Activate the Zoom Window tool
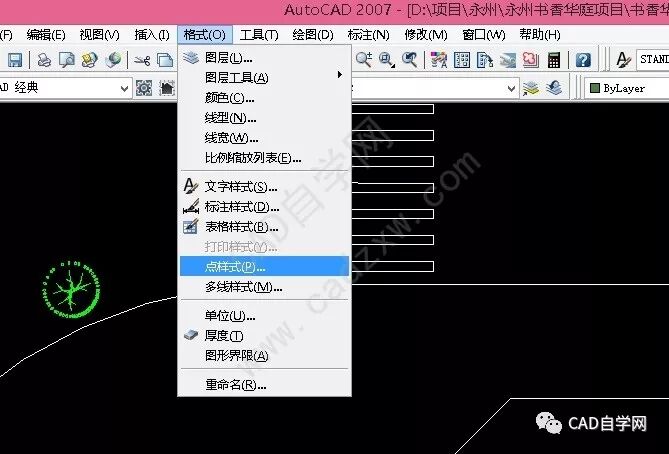This screenshot has width=669, height=454. pyautogui.click(x=387, y=60)
